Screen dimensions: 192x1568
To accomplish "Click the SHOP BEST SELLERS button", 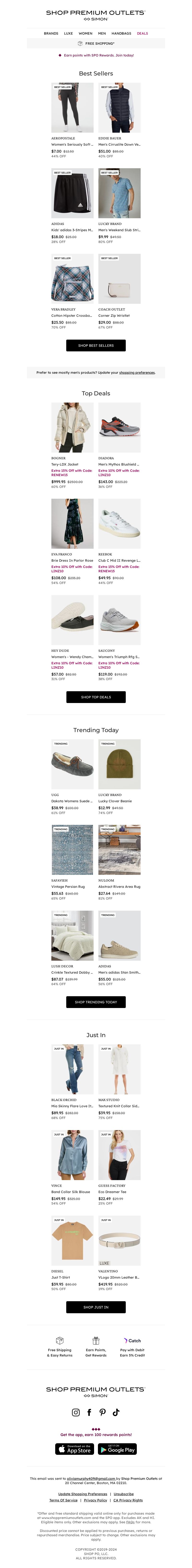I will pyautogui.click(x=96, y=345).
